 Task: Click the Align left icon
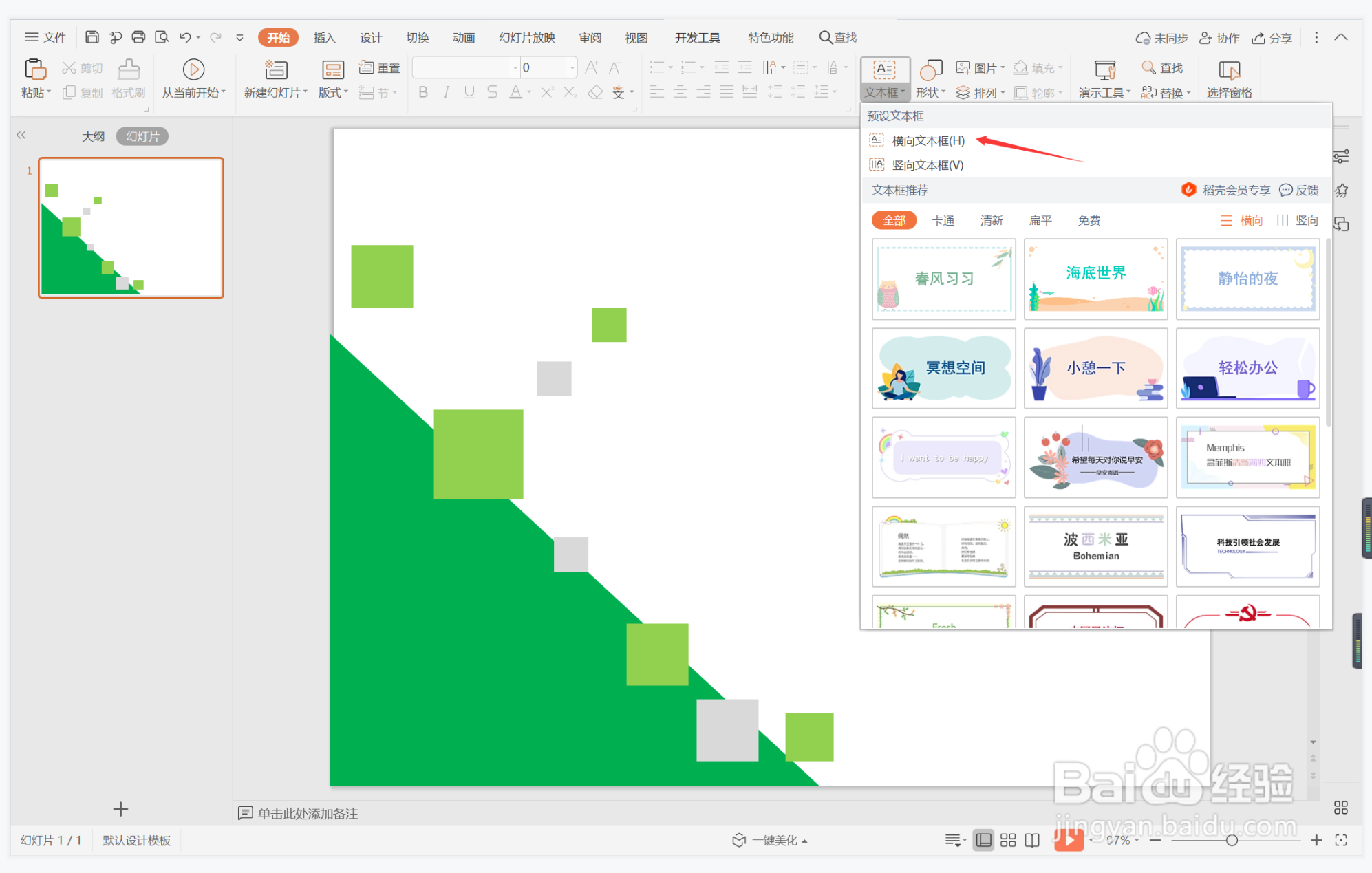pyautogui.click(x=657, y=92)
